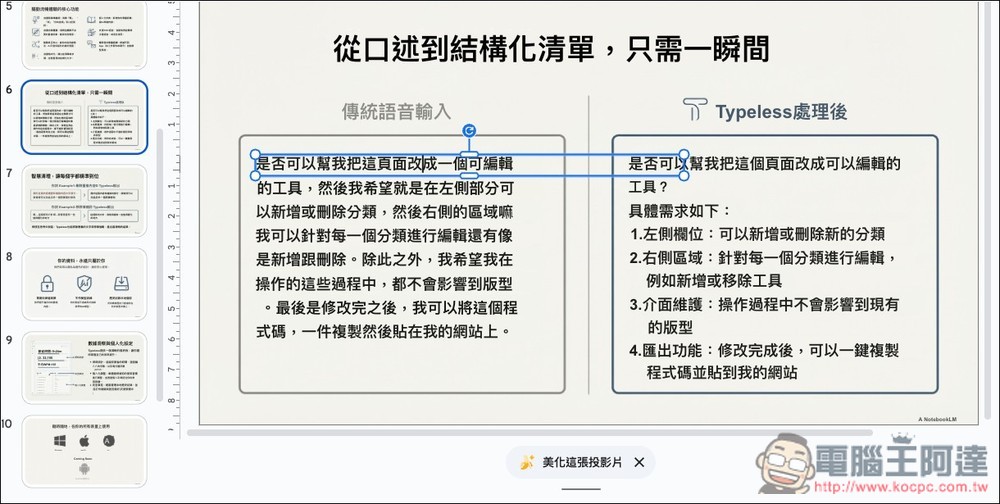Image resolution: width=1000 pixels, height=504 pixels.
Task: Click the rotation handle above selected text box
Action: (x=469, y=131)
